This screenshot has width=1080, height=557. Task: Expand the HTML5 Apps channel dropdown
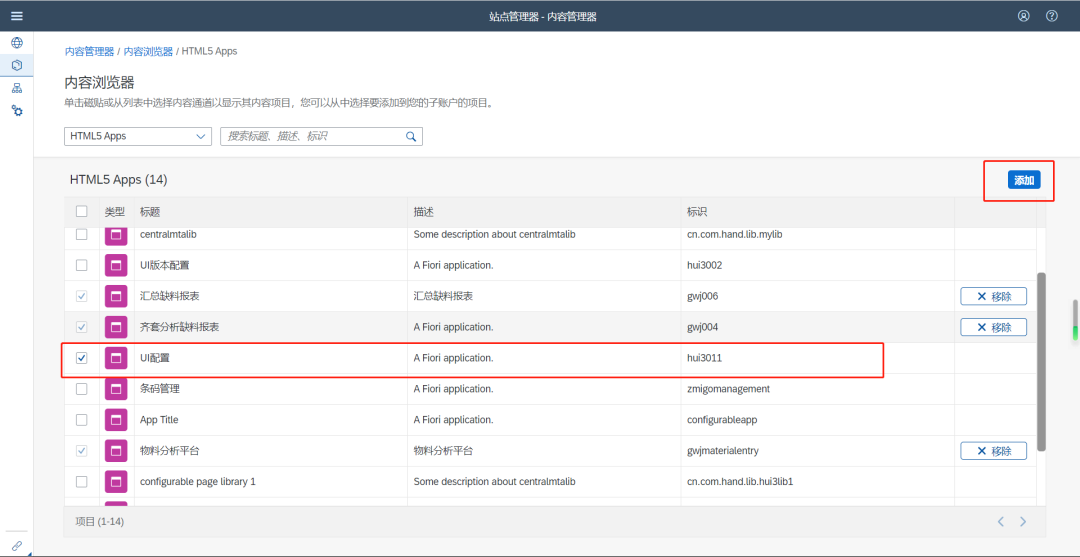tap(138, 136)
